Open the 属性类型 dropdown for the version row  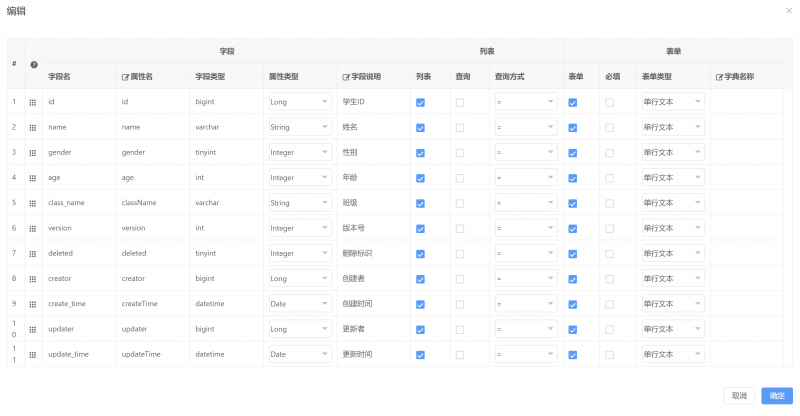(300, 228)
